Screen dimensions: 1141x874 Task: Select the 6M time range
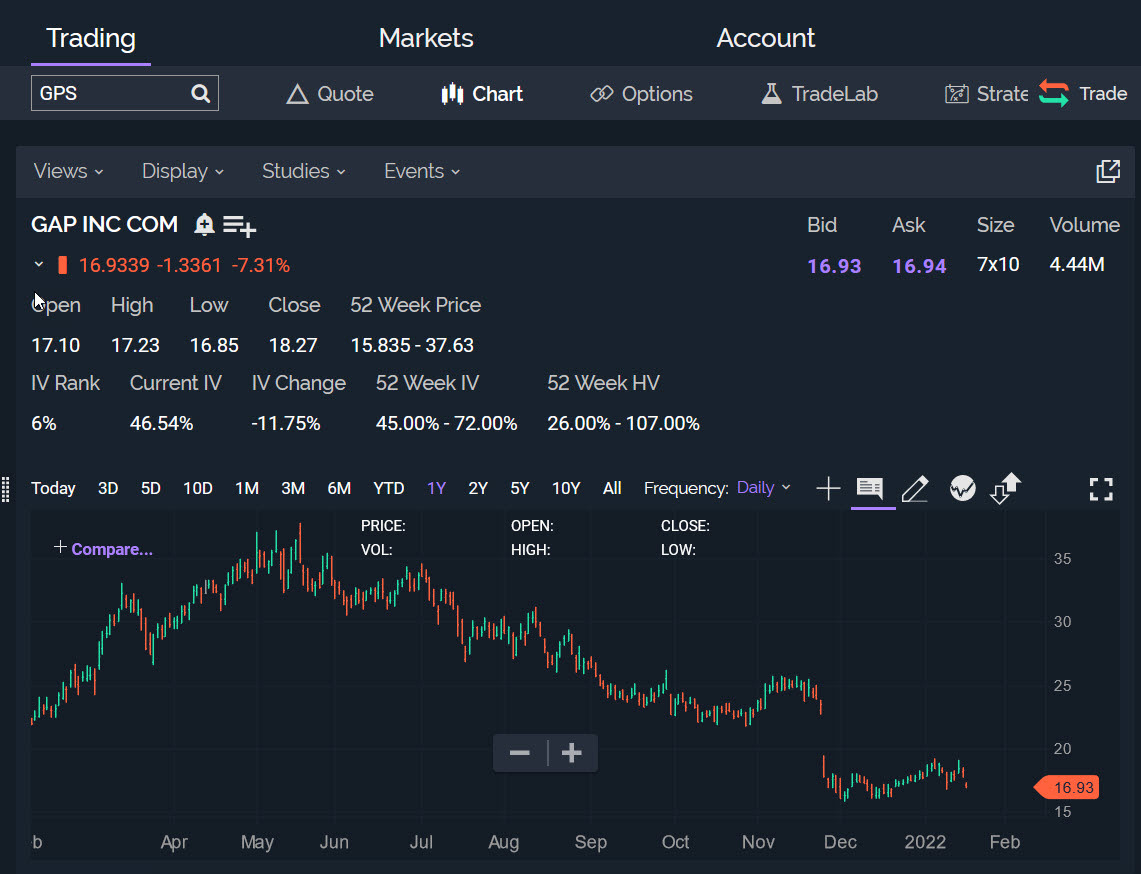[x=339, y=488]
